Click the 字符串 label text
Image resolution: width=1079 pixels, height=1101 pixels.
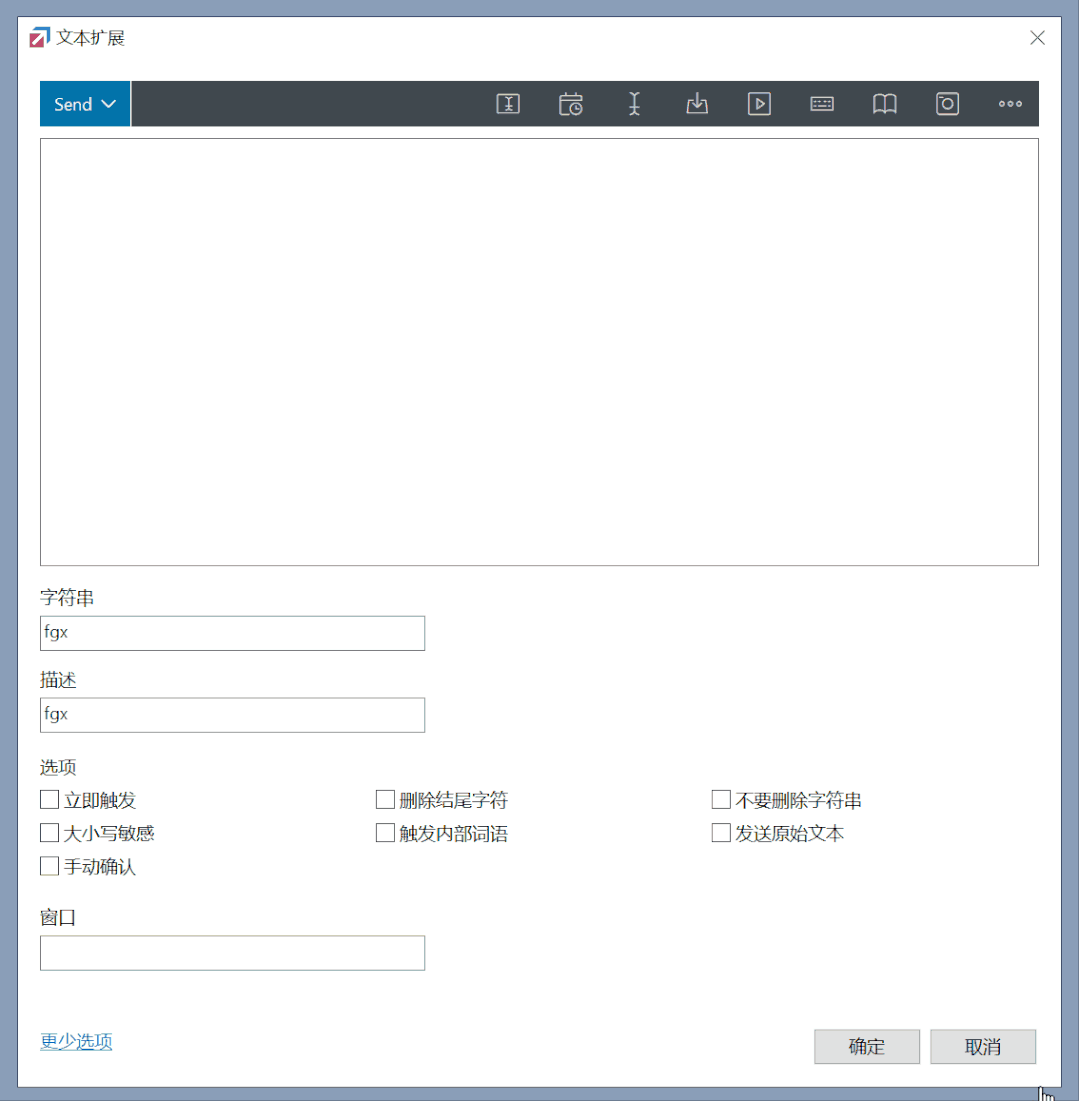click(67, 598)
